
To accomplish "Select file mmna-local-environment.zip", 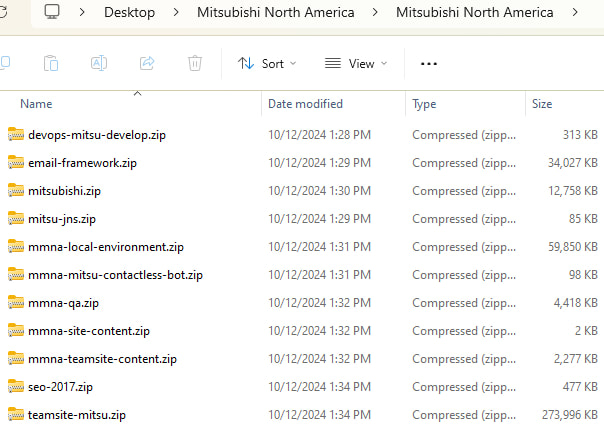I will tap(106, 247).
